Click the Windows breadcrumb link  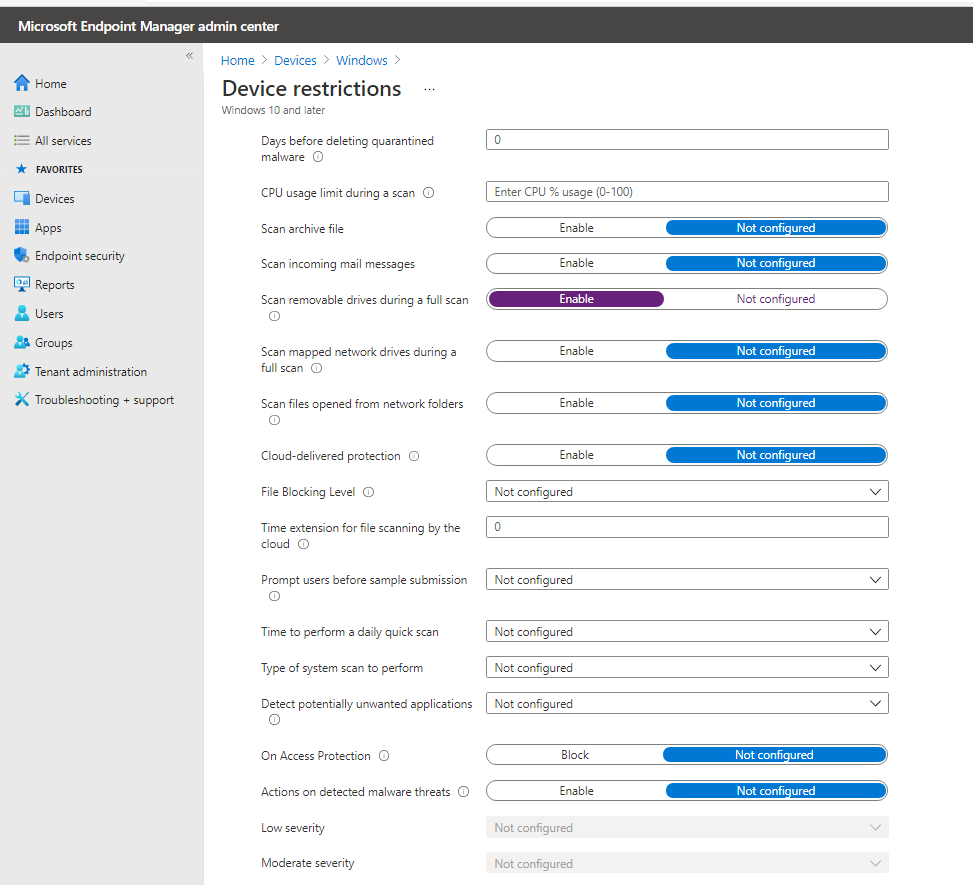coord(361,61)
